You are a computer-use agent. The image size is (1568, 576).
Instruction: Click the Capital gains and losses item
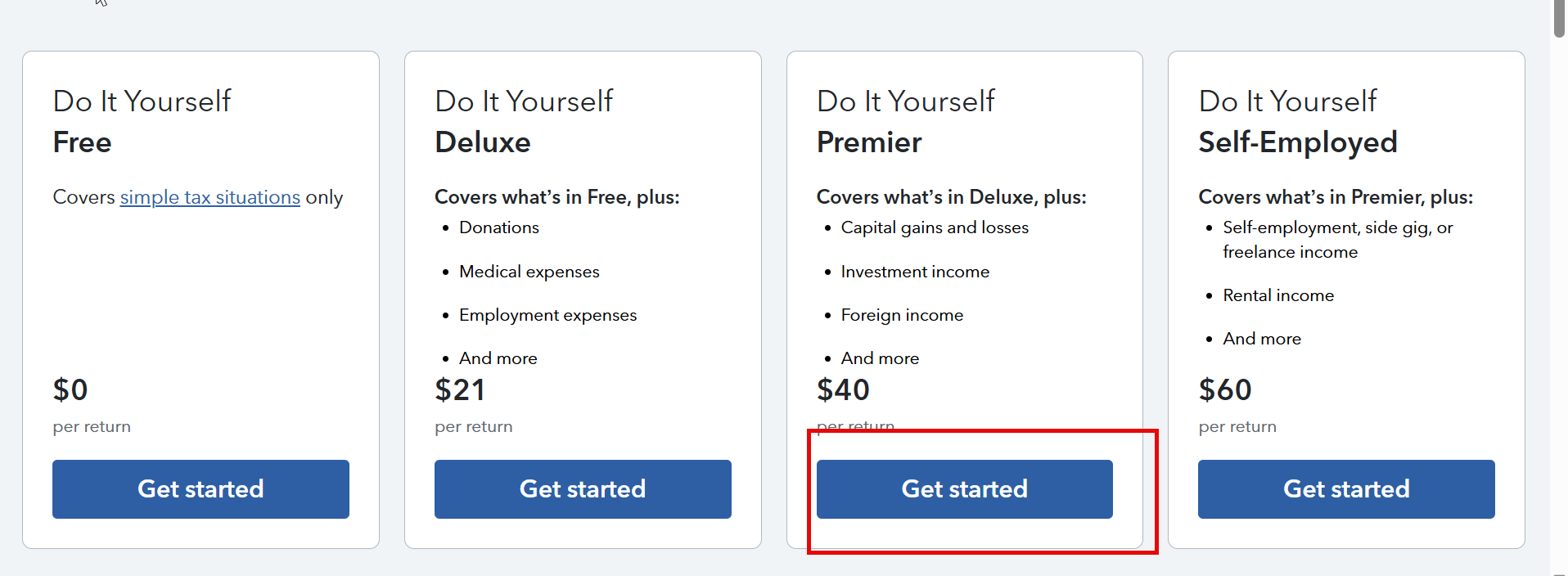935,227
